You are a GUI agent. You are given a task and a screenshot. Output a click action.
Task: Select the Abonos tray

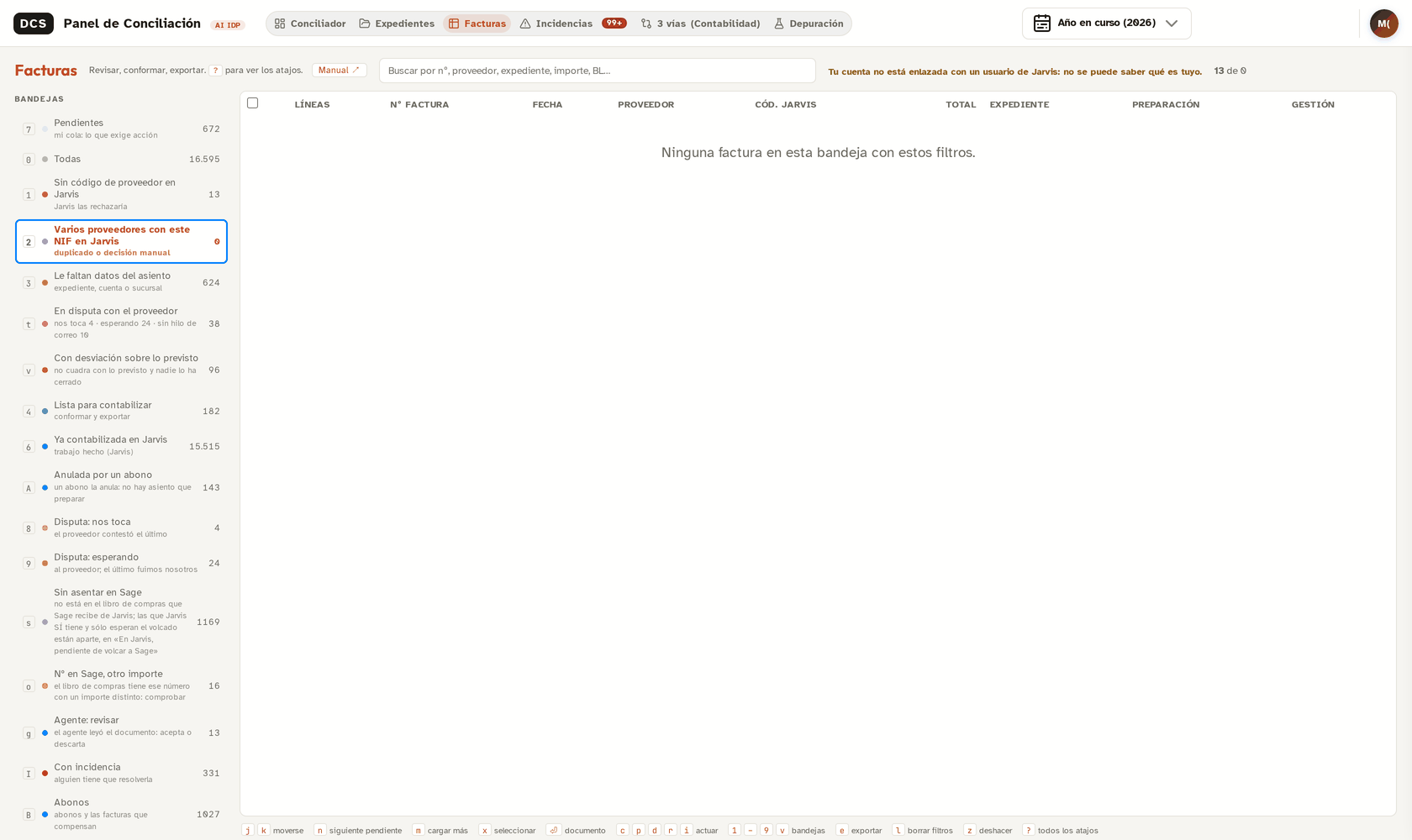[121, 814]
